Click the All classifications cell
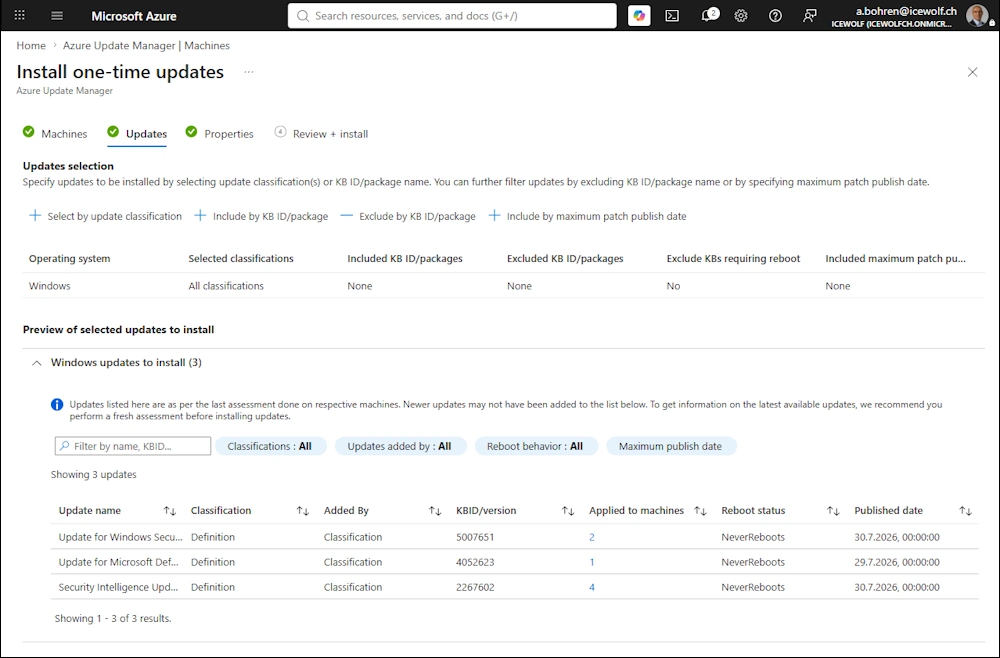Viewport: 1000px width, 658px height. (226, 286)
